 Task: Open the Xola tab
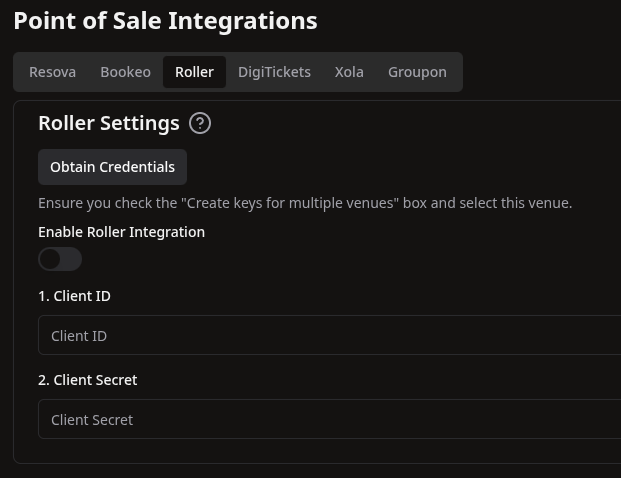pyautogui.click(x=349, y=72)
